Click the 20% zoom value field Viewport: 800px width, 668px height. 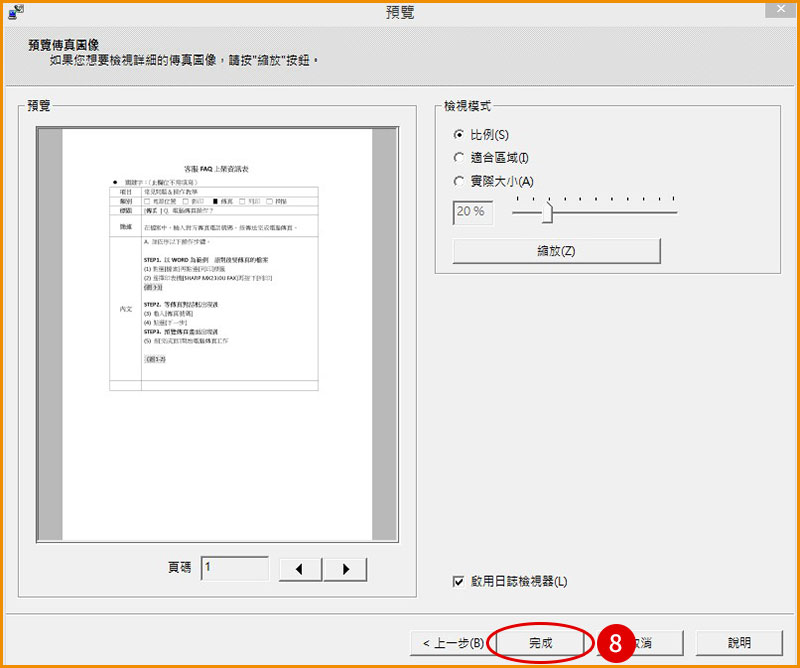point(471,212)
